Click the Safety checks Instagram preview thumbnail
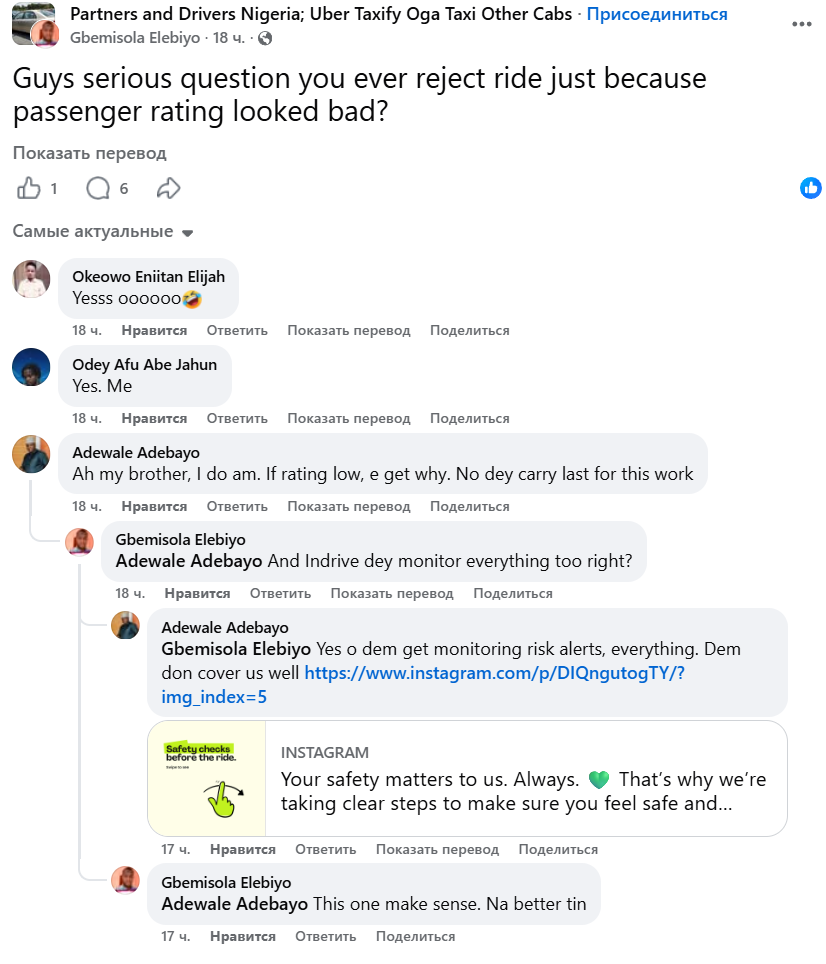This screenshot has width=826, height=964. (x=207, y=778)
